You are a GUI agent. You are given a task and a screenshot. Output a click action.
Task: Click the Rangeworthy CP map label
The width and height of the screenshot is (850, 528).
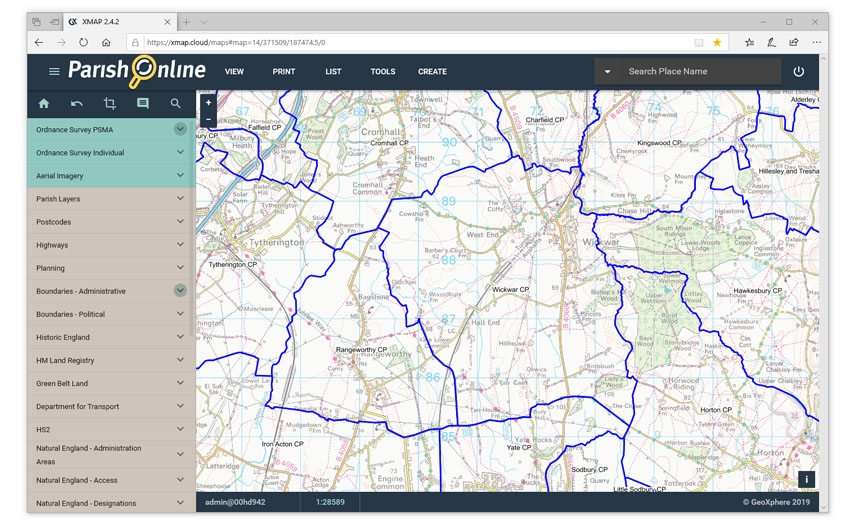tap(361, 350)
